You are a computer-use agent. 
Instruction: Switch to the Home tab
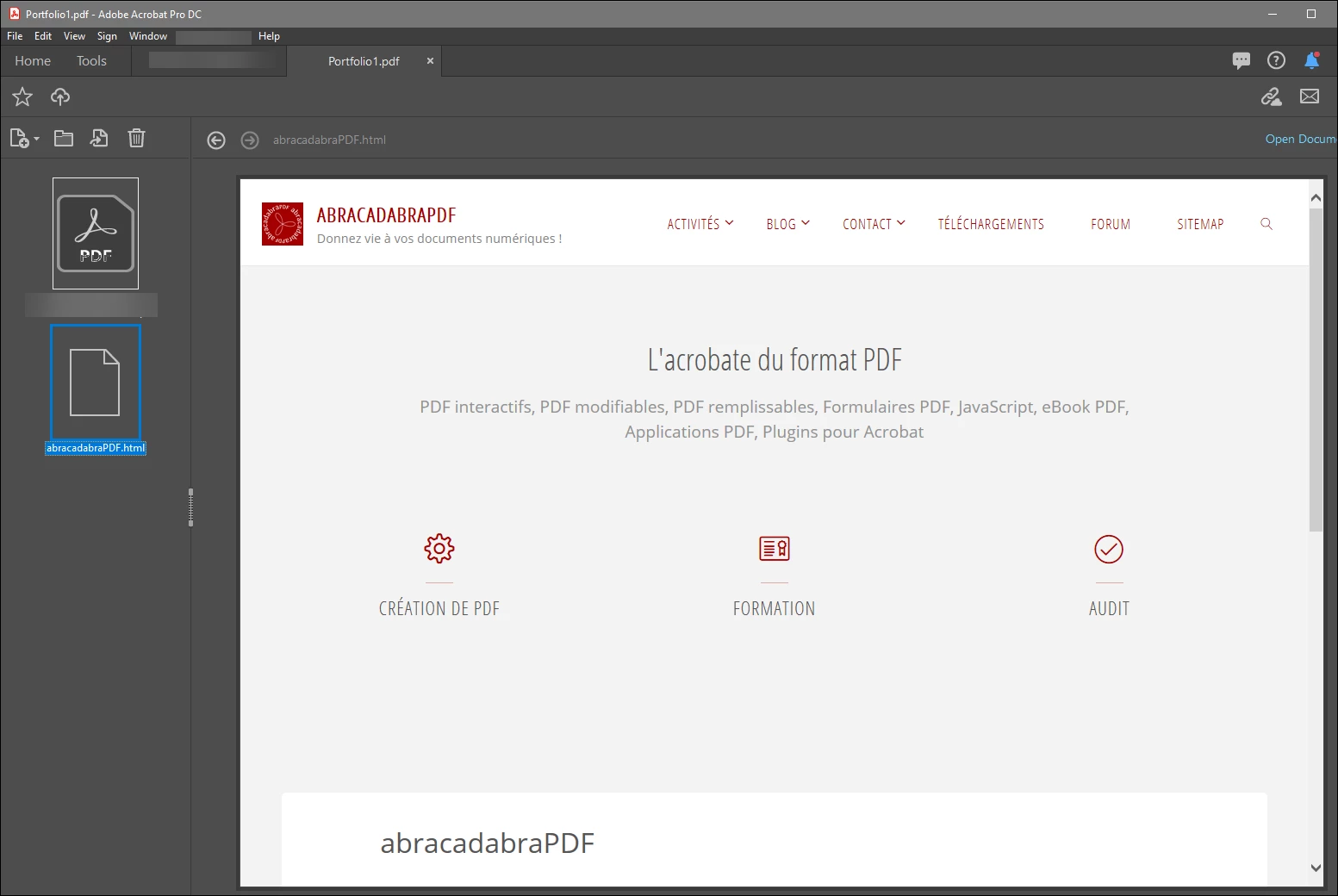33,61
